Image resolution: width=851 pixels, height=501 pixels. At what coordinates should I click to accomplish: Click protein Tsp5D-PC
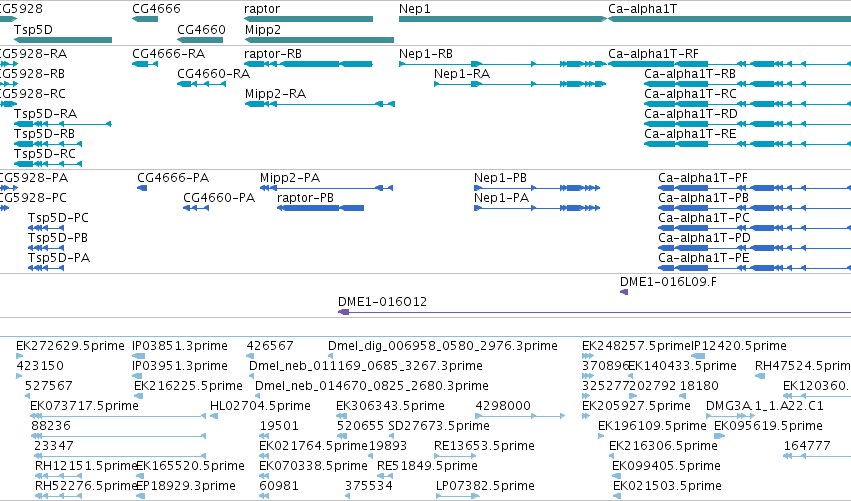tap(46, 228)
